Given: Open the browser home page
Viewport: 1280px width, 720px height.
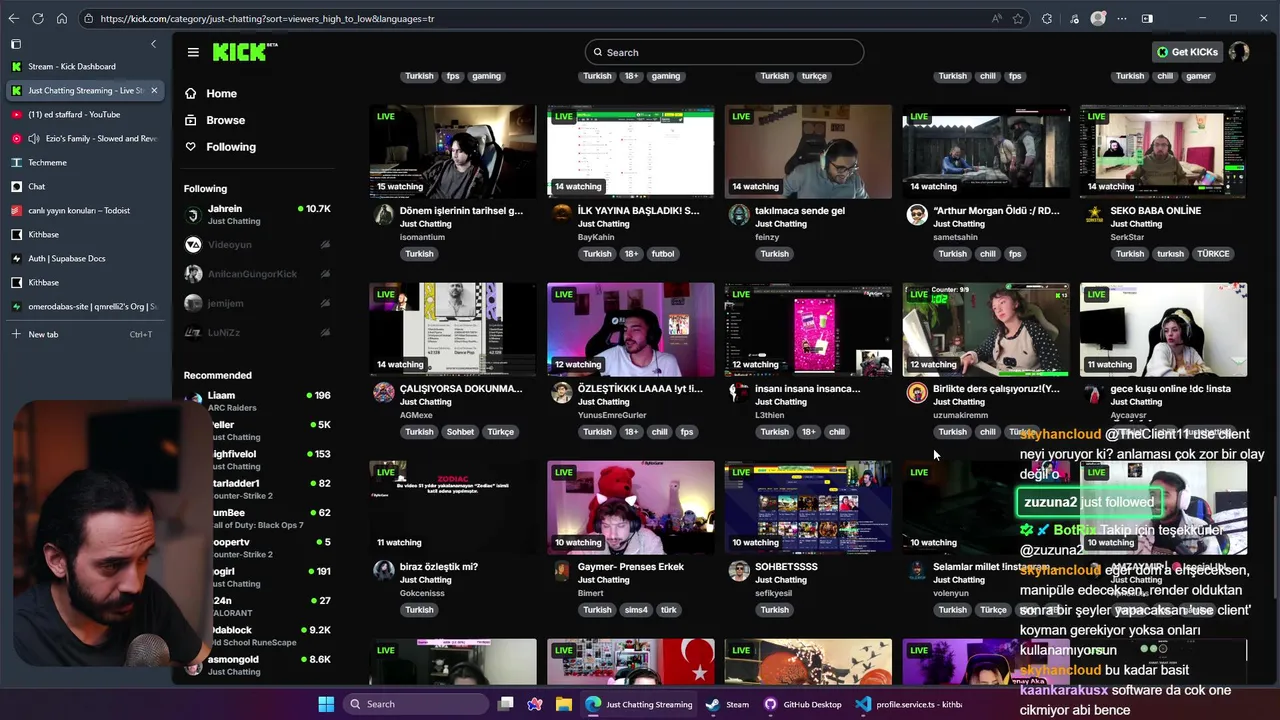Looking at the screenshot, I should [62, 18].
